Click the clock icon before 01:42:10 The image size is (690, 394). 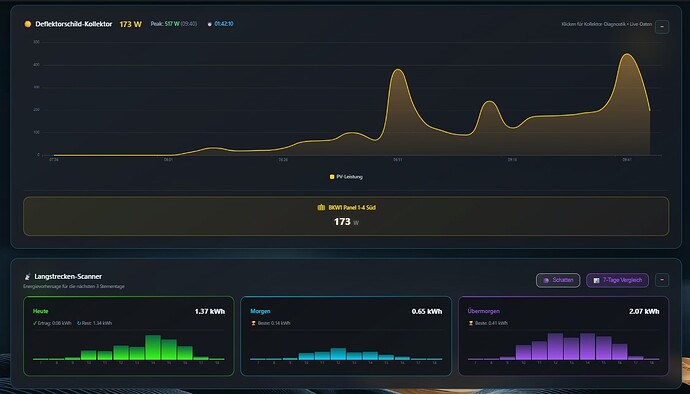[x=209, y=24]
